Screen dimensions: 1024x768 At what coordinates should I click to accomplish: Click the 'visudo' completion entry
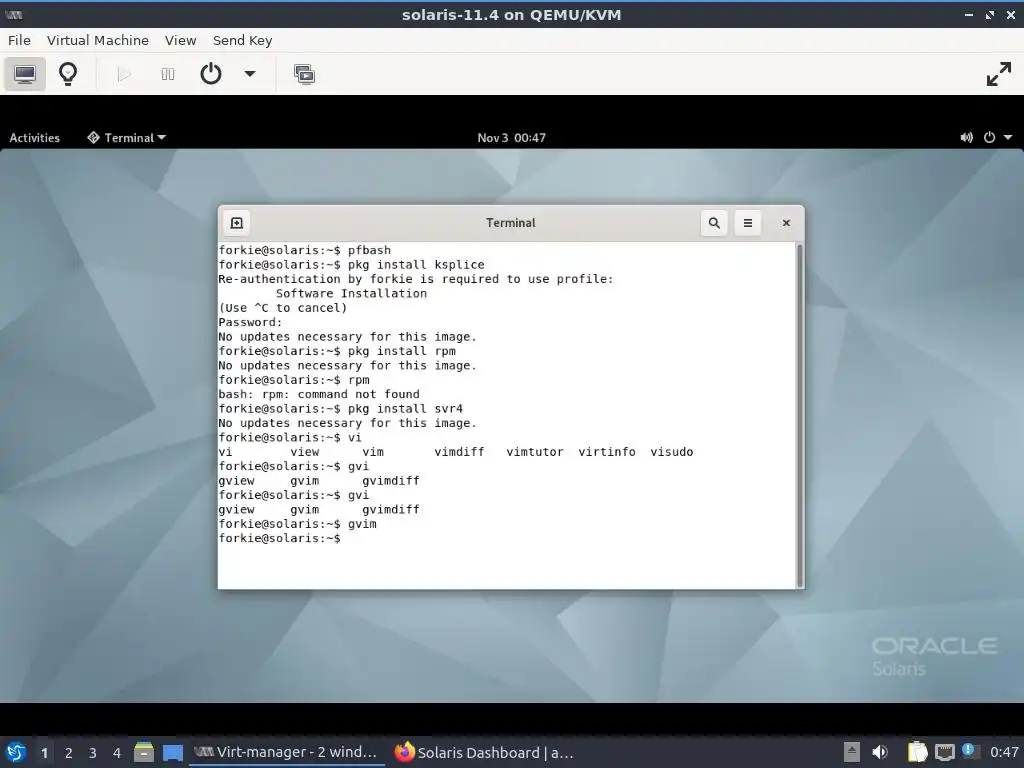(671, 452)
